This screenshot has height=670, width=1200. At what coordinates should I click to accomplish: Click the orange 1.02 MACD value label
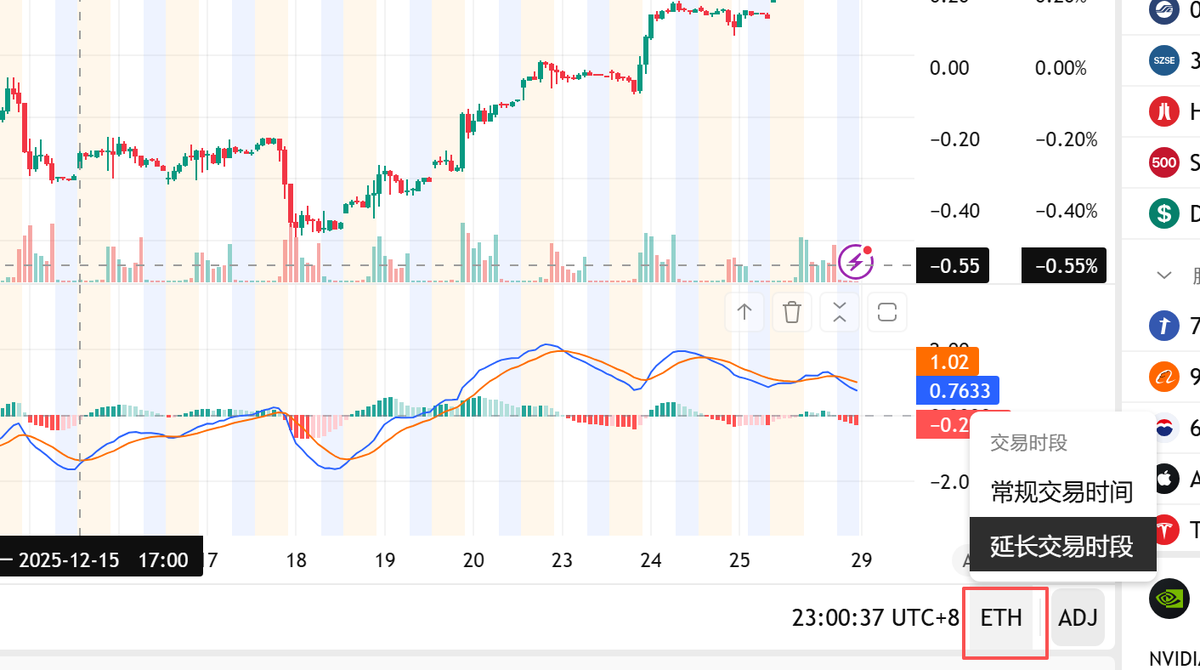point(947,362)
